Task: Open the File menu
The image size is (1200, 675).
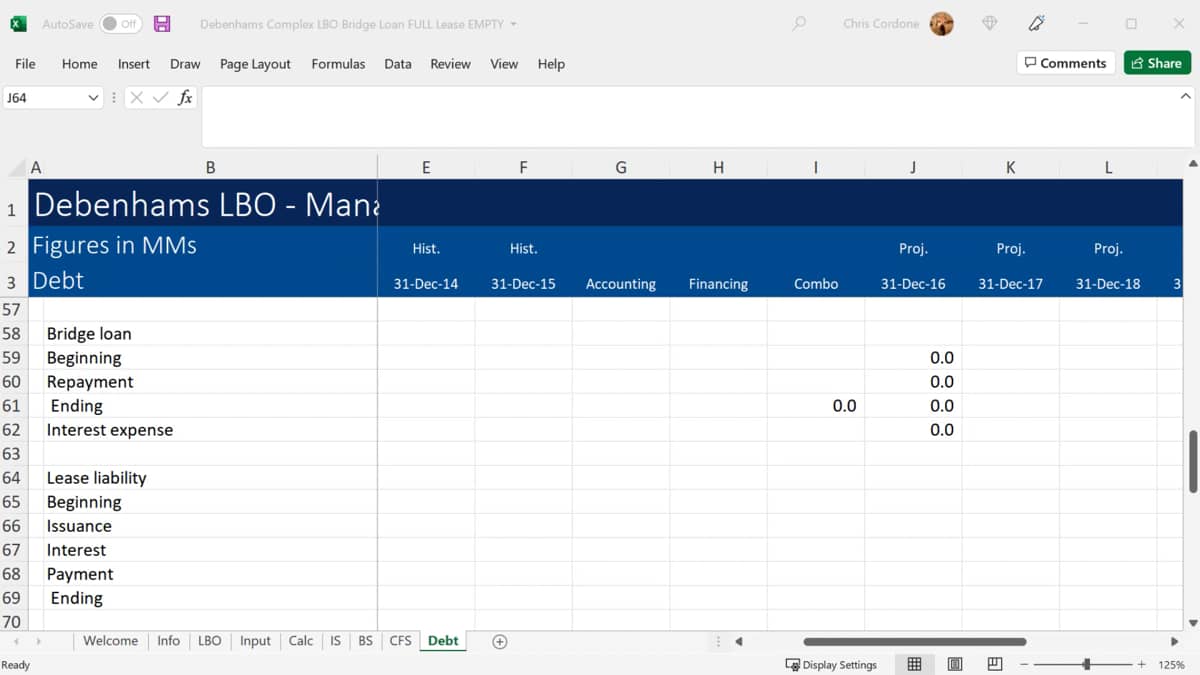Action: (25, 64)
